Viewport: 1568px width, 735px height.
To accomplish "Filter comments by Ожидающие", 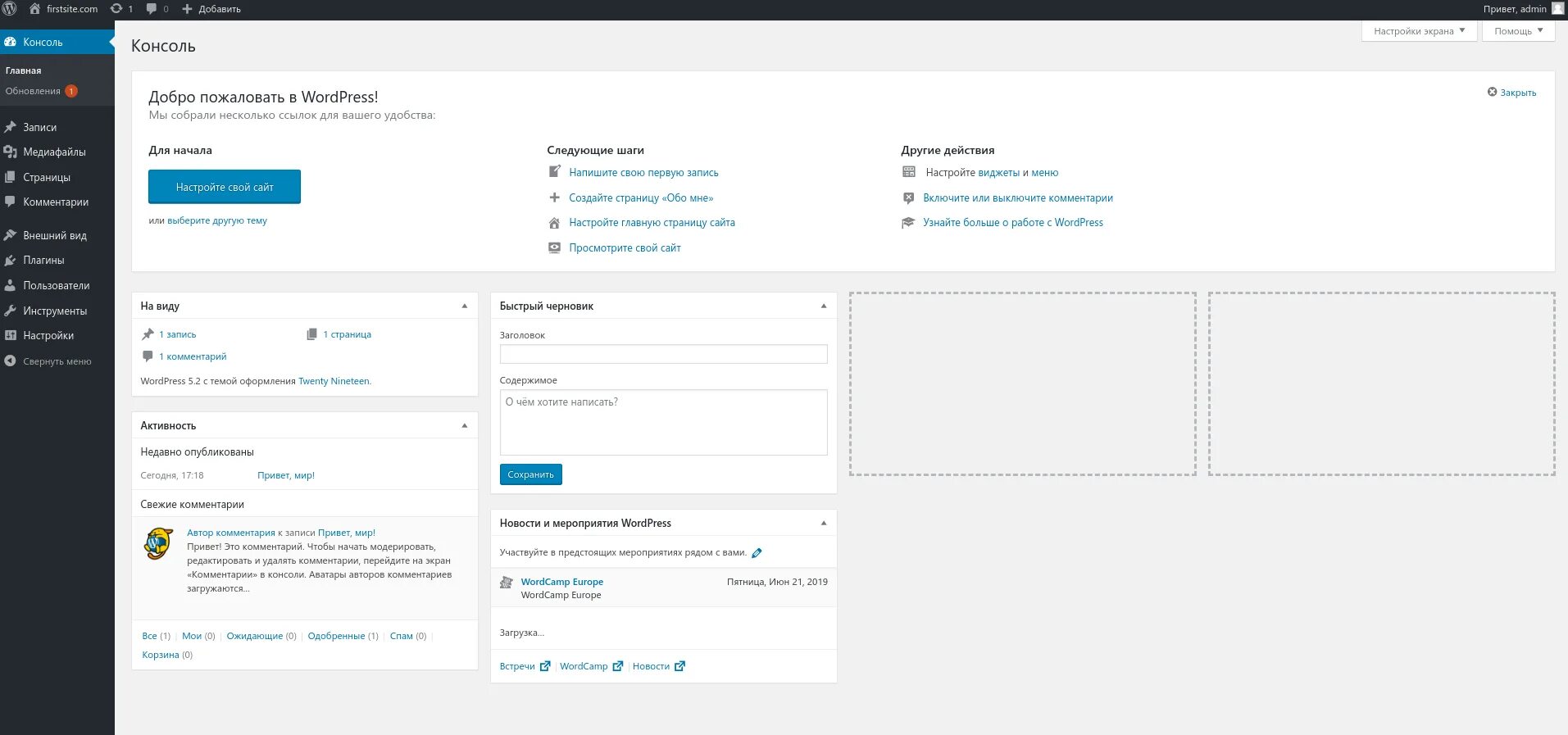I will 255,636.
